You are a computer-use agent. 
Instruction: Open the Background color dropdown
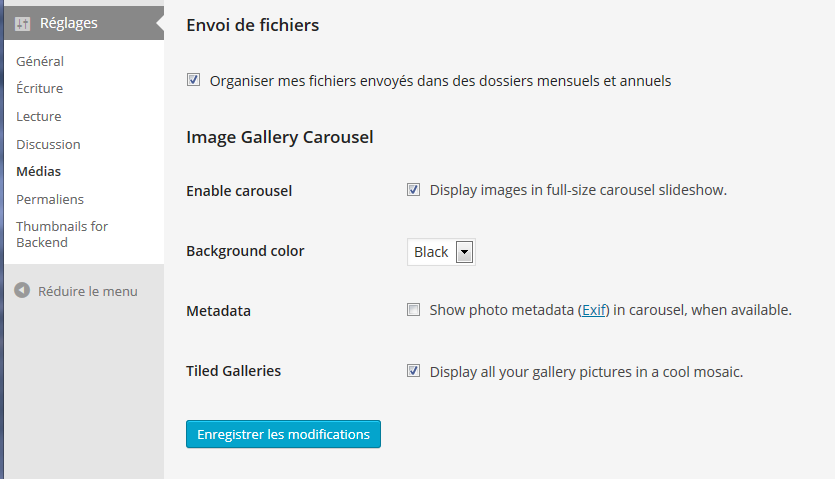(441, 252)
